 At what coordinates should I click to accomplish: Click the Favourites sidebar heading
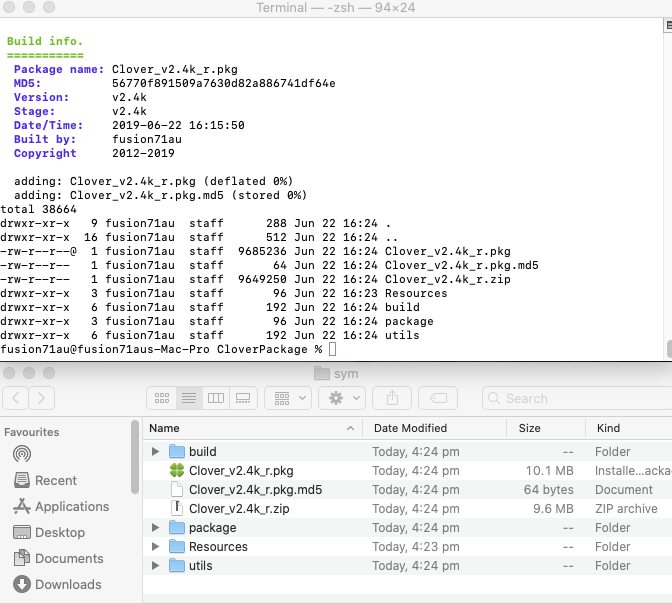click(32, 432)
